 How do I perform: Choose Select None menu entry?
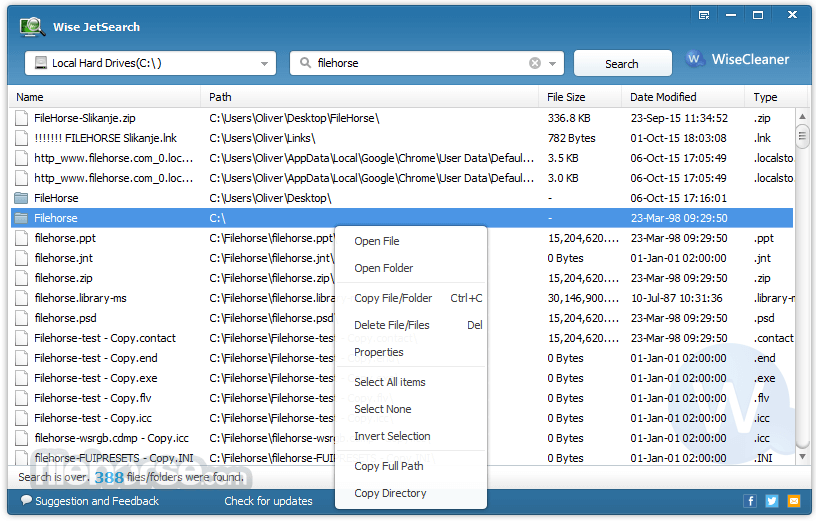pyautogui.click(x=411, y=409)
